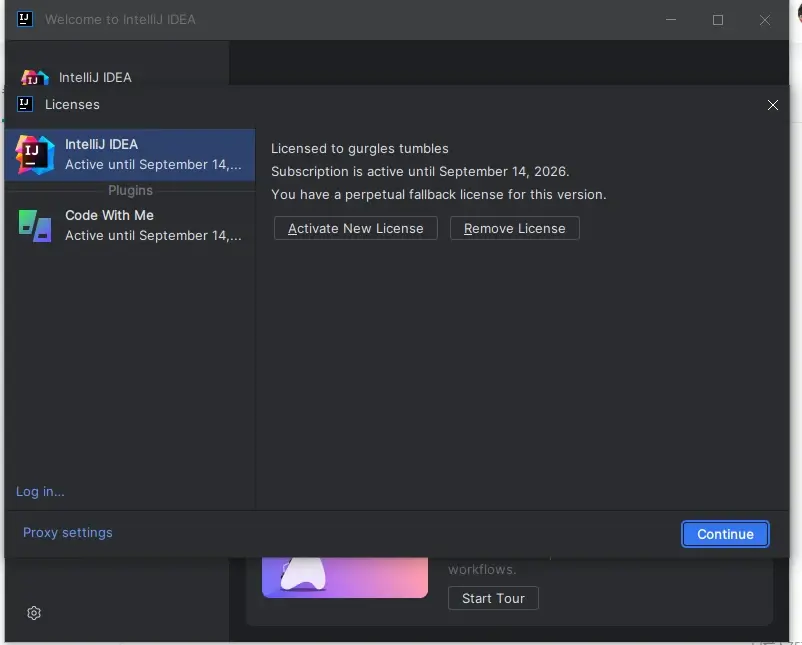Image resolution: width=802 pixels, height=645 pixels.
Task: Click Remove License button
Action: point(515,228)
